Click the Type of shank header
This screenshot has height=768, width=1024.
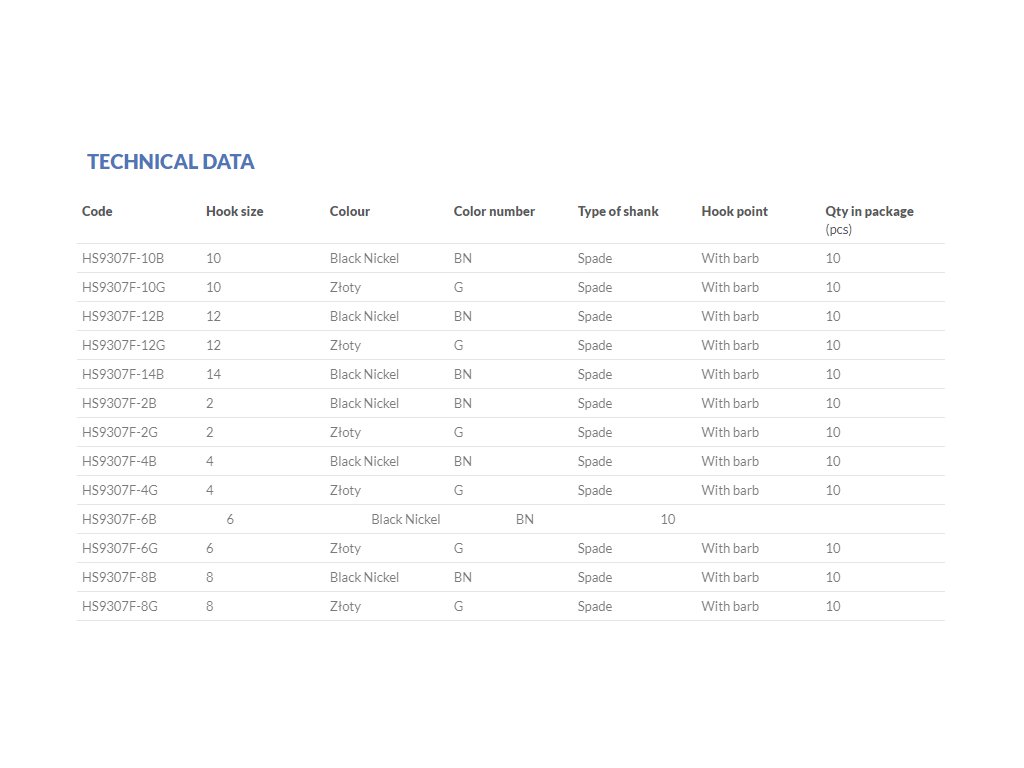coord(618,211)
